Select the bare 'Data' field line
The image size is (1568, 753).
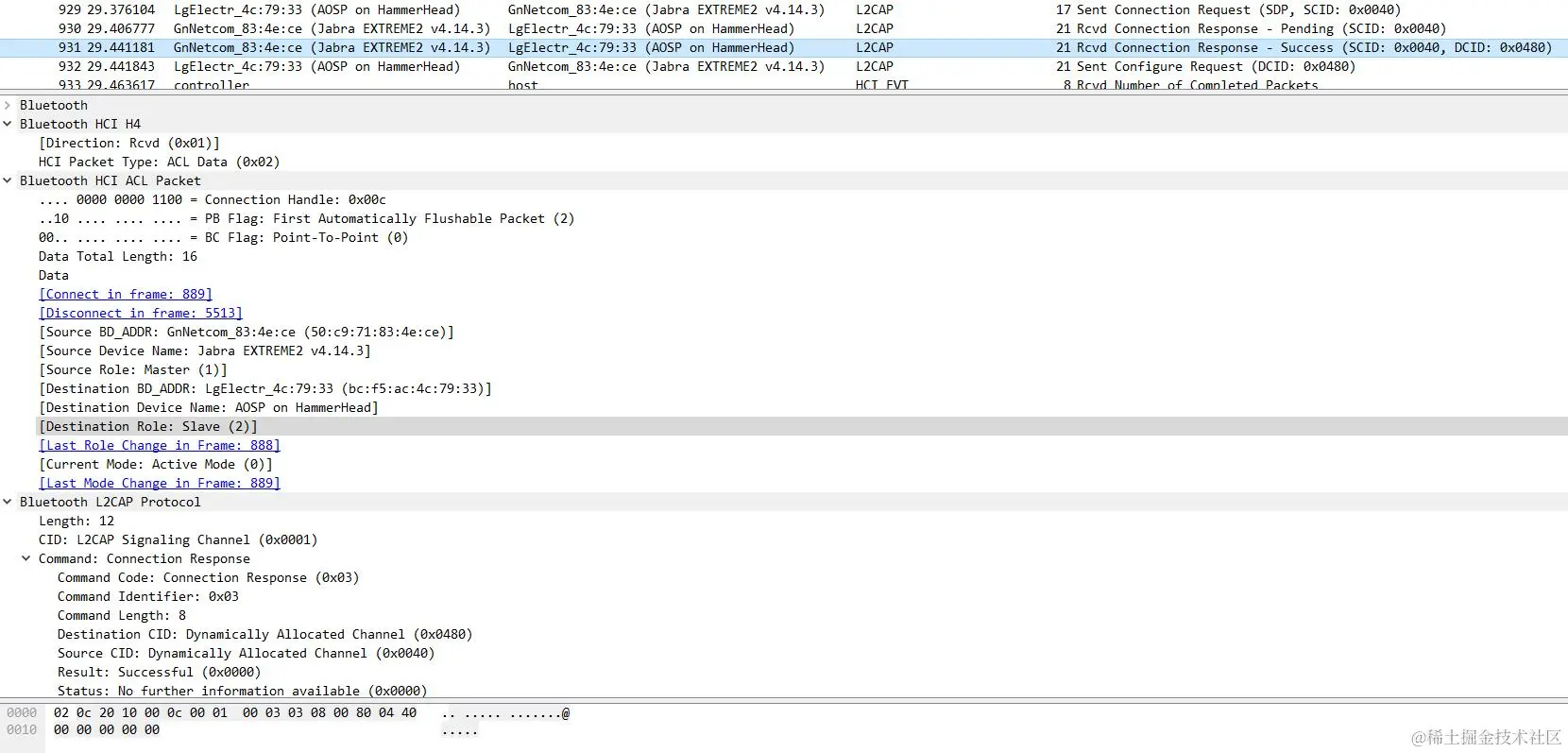54,275
